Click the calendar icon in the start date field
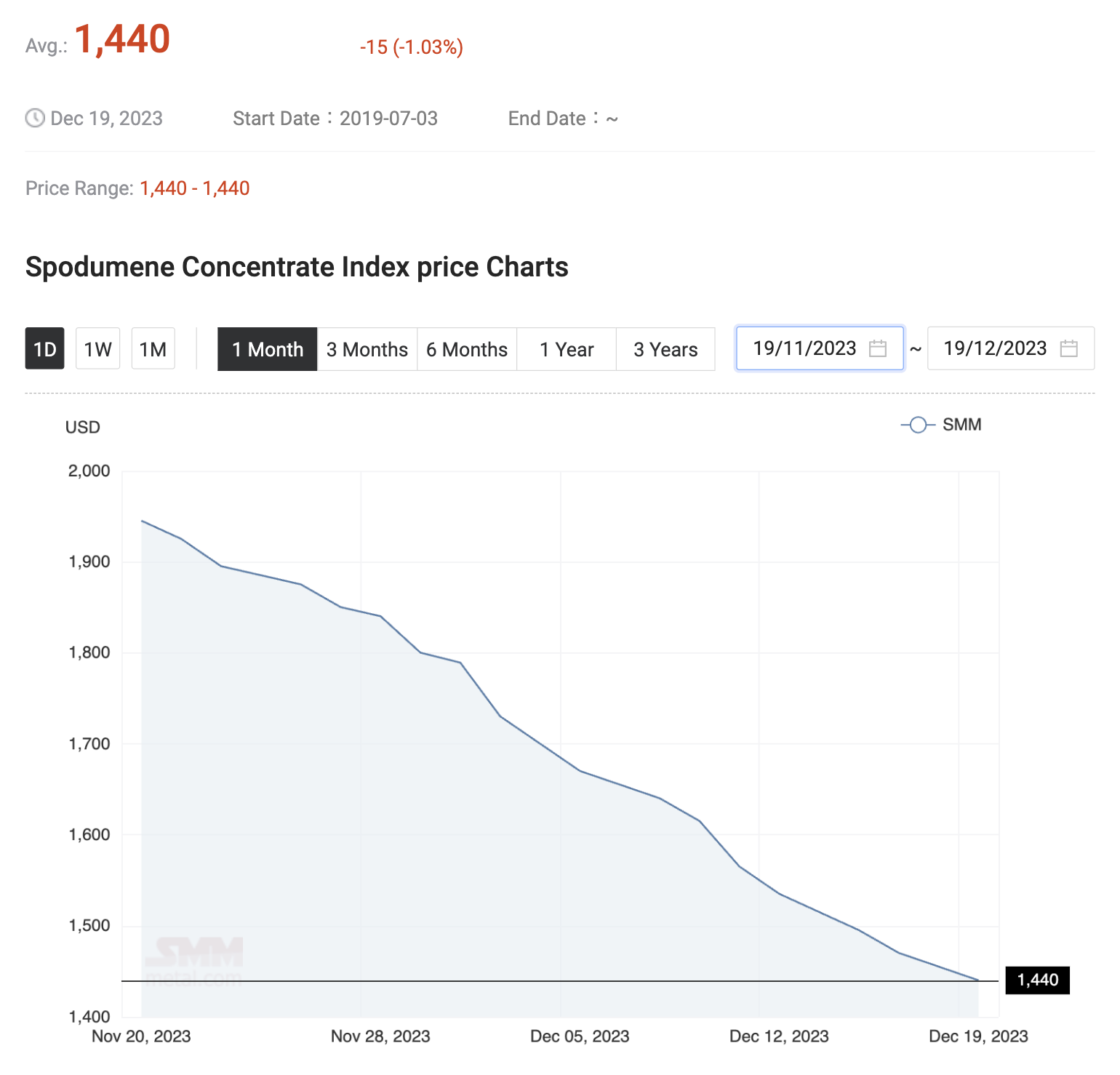The image size is (1120, 1075). pyautogui.click(x=878, y=348)
